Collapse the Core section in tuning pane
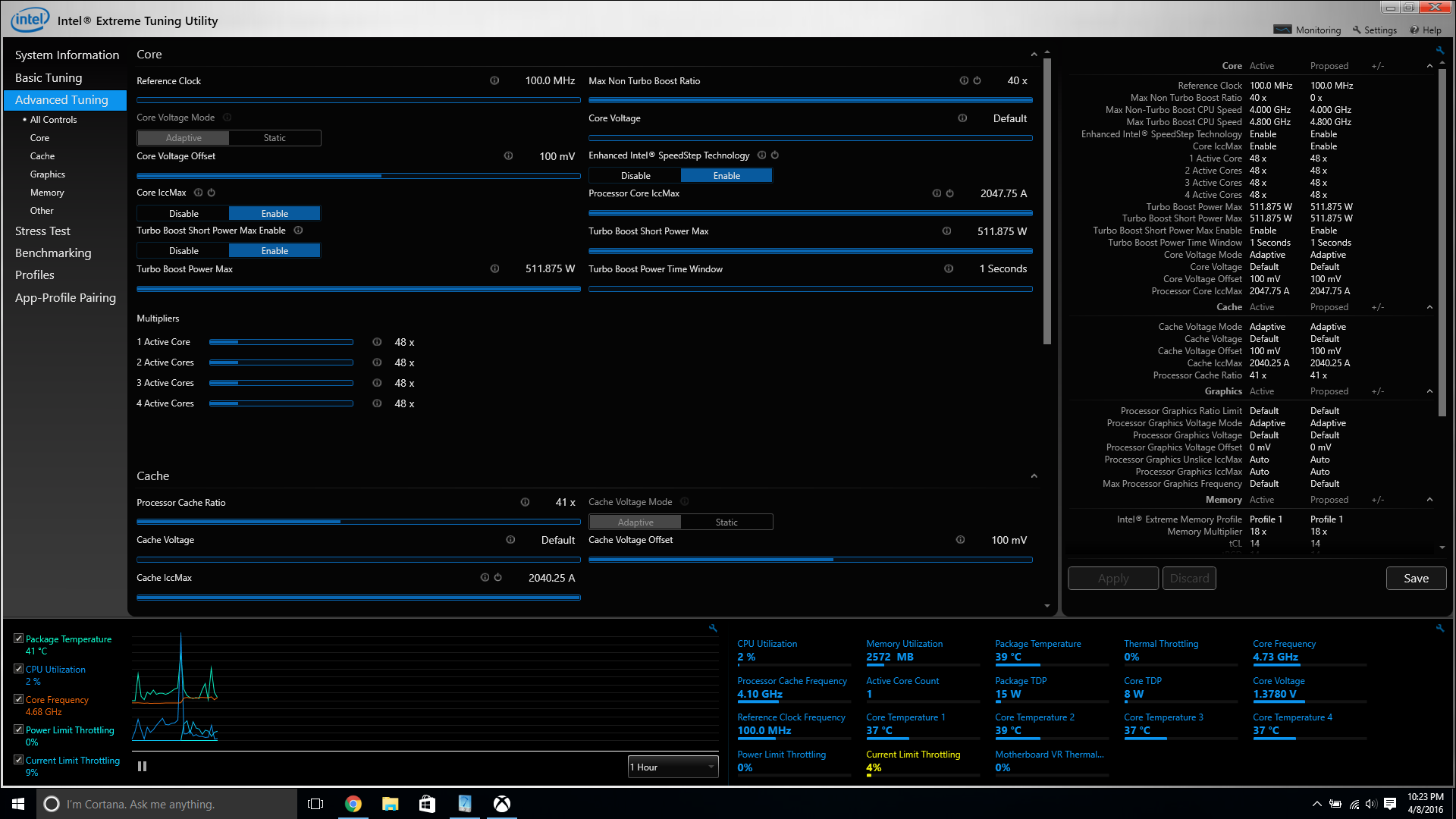The image size is (1456, 819). click(x=1034, y=55)
